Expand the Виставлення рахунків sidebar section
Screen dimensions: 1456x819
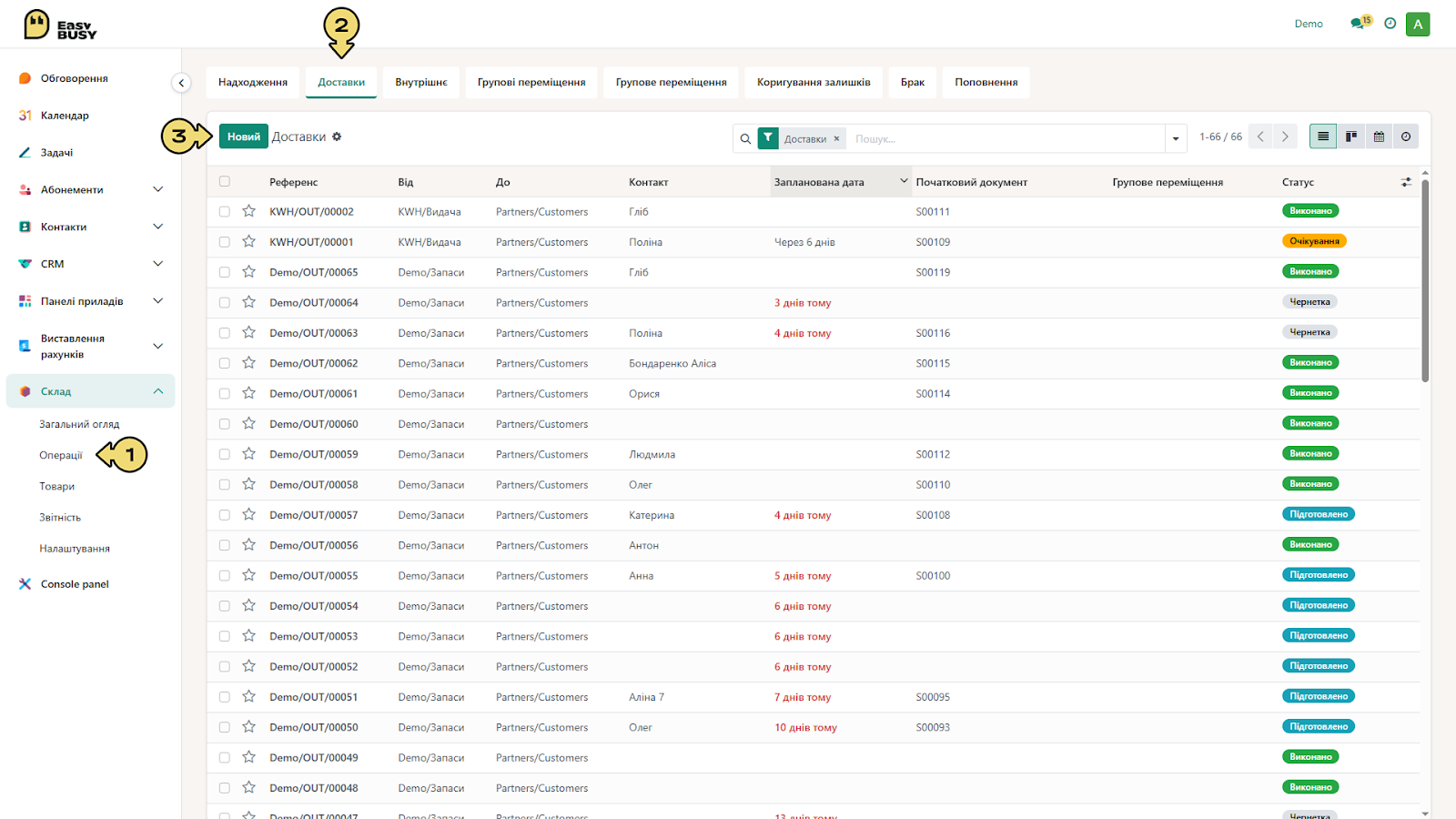click(158, 346)
